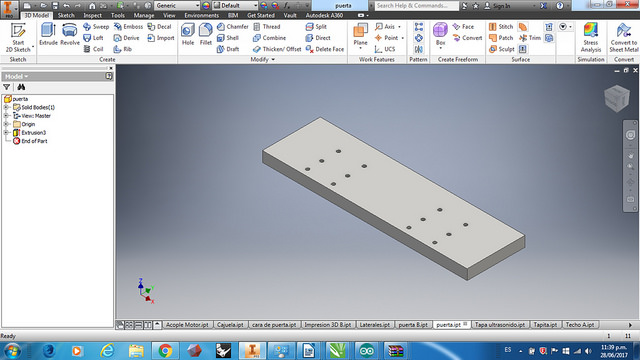640x360 pixels.
Task: Select the Delete Face tool
Action: [324, 49]
